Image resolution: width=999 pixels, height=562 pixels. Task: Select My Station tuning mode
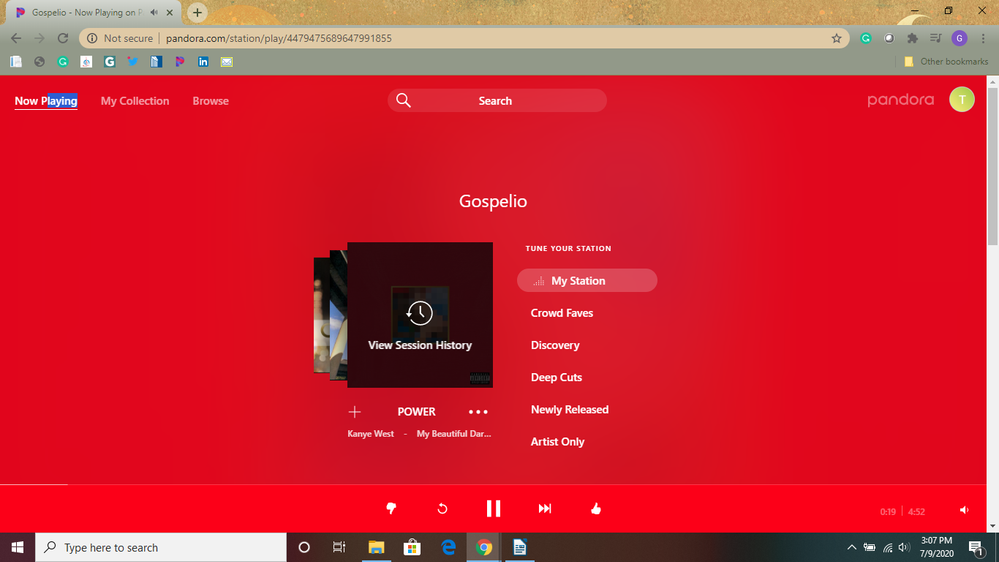[x=587, y=280]
